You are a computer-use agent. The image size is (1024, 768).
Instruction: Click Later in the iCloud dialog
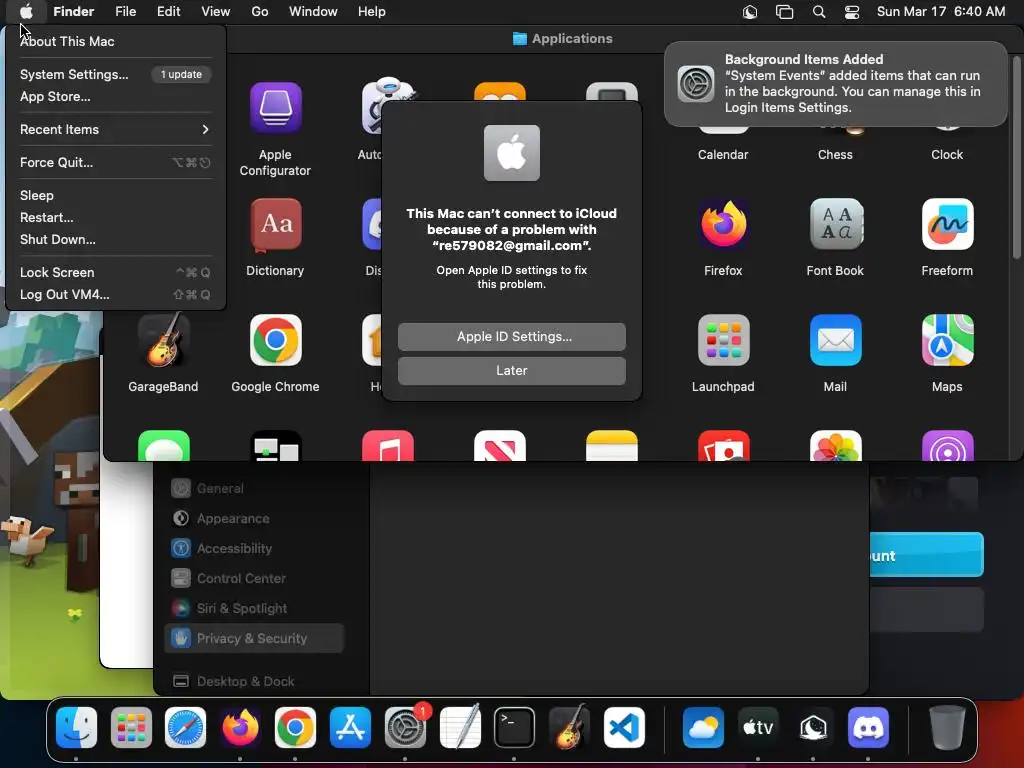coord(511,370)
